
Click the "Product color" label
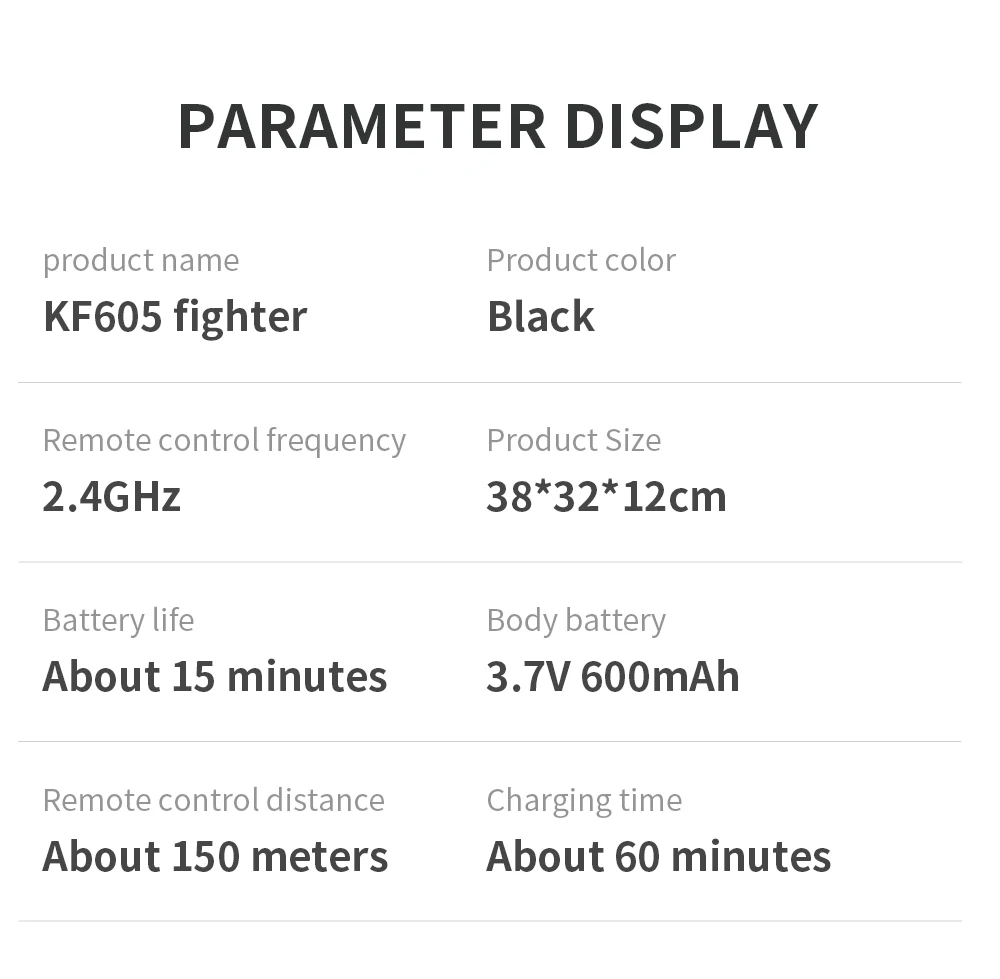[x=581, y=261]
